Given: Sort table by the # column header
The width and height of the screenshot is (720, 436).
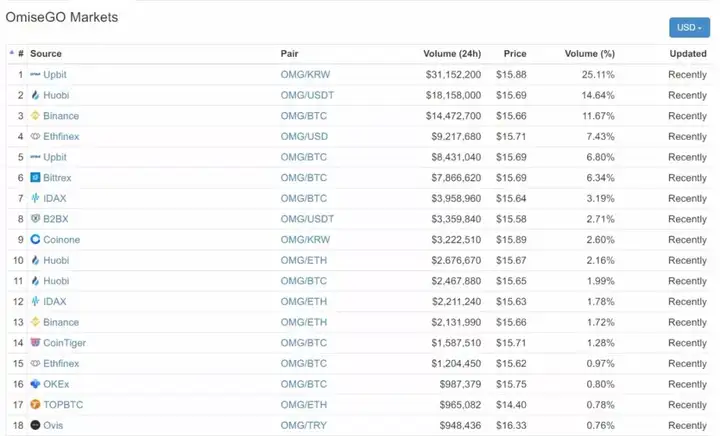Looking at the screenshot, I should pyautogui.click(x=21, y=54).
